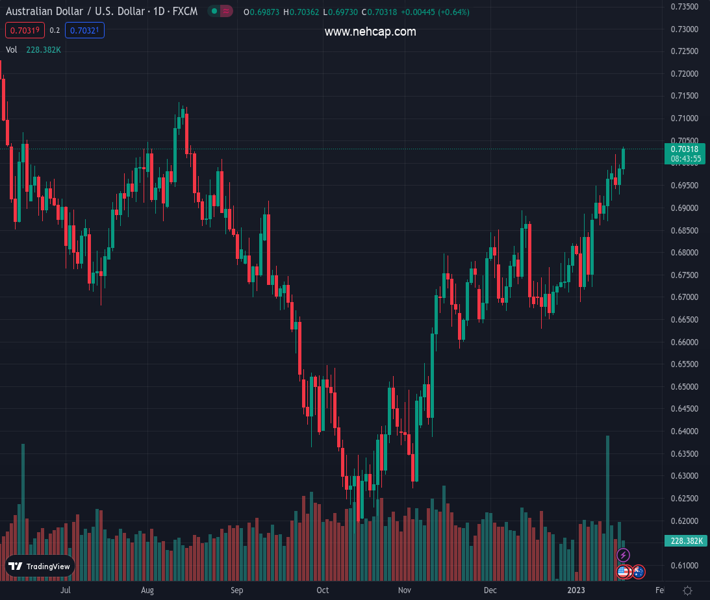Click the green market status dot
Screen dimensions: 710x600
coord(214,11)
